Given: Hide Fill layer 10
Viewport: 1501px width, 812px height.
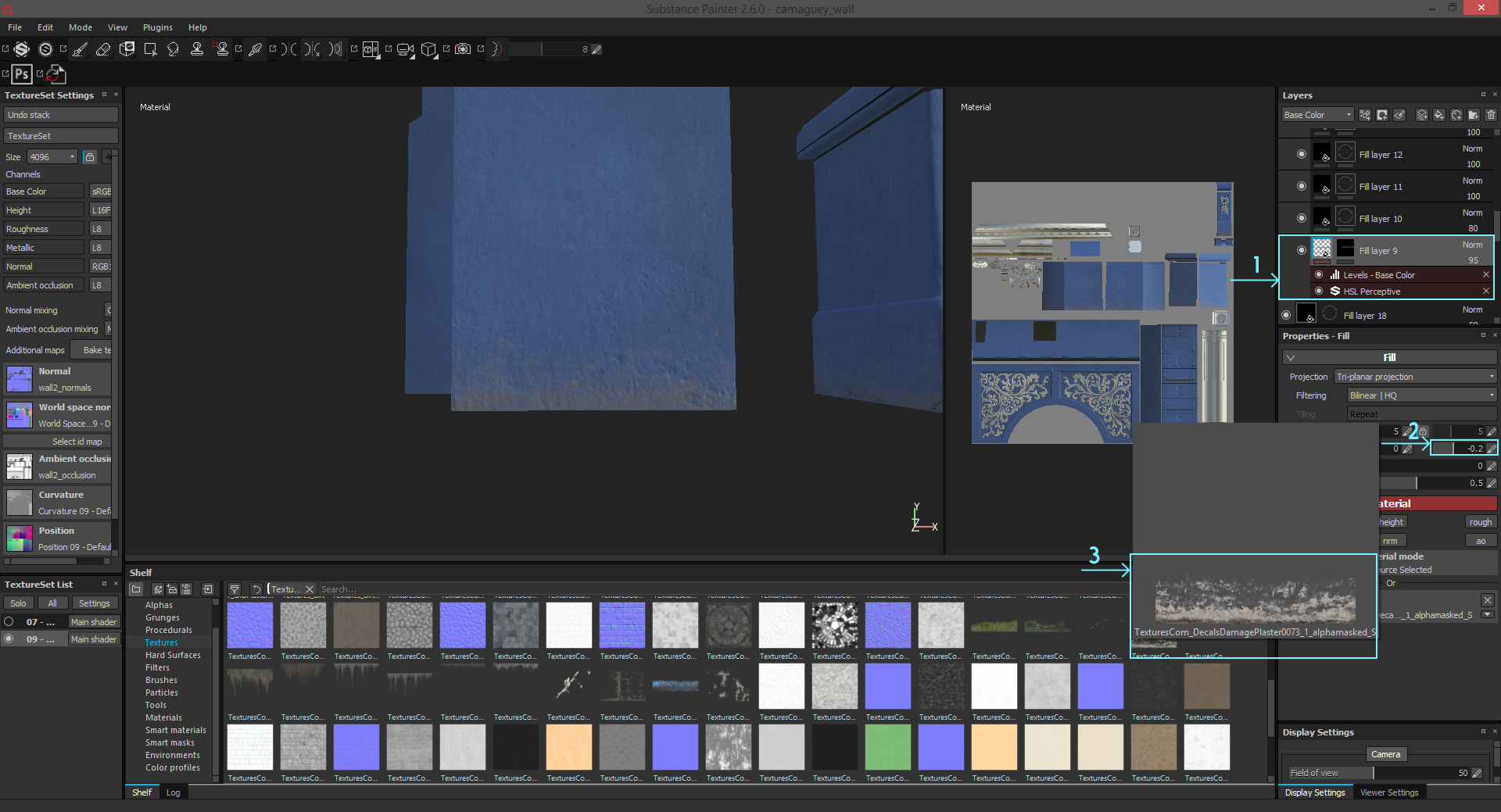Looking at the screenshot, I should pyautogui.click(x=1302, y=219).
